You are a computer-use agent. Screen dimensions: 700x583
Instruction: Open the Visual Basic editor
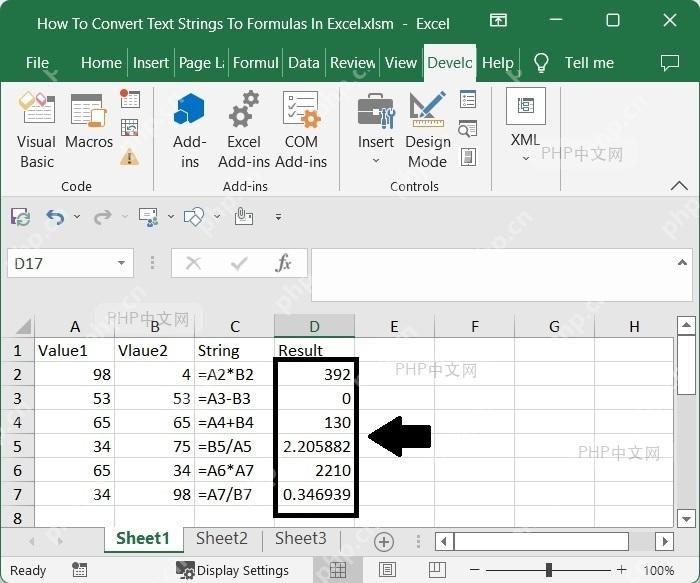37,130
